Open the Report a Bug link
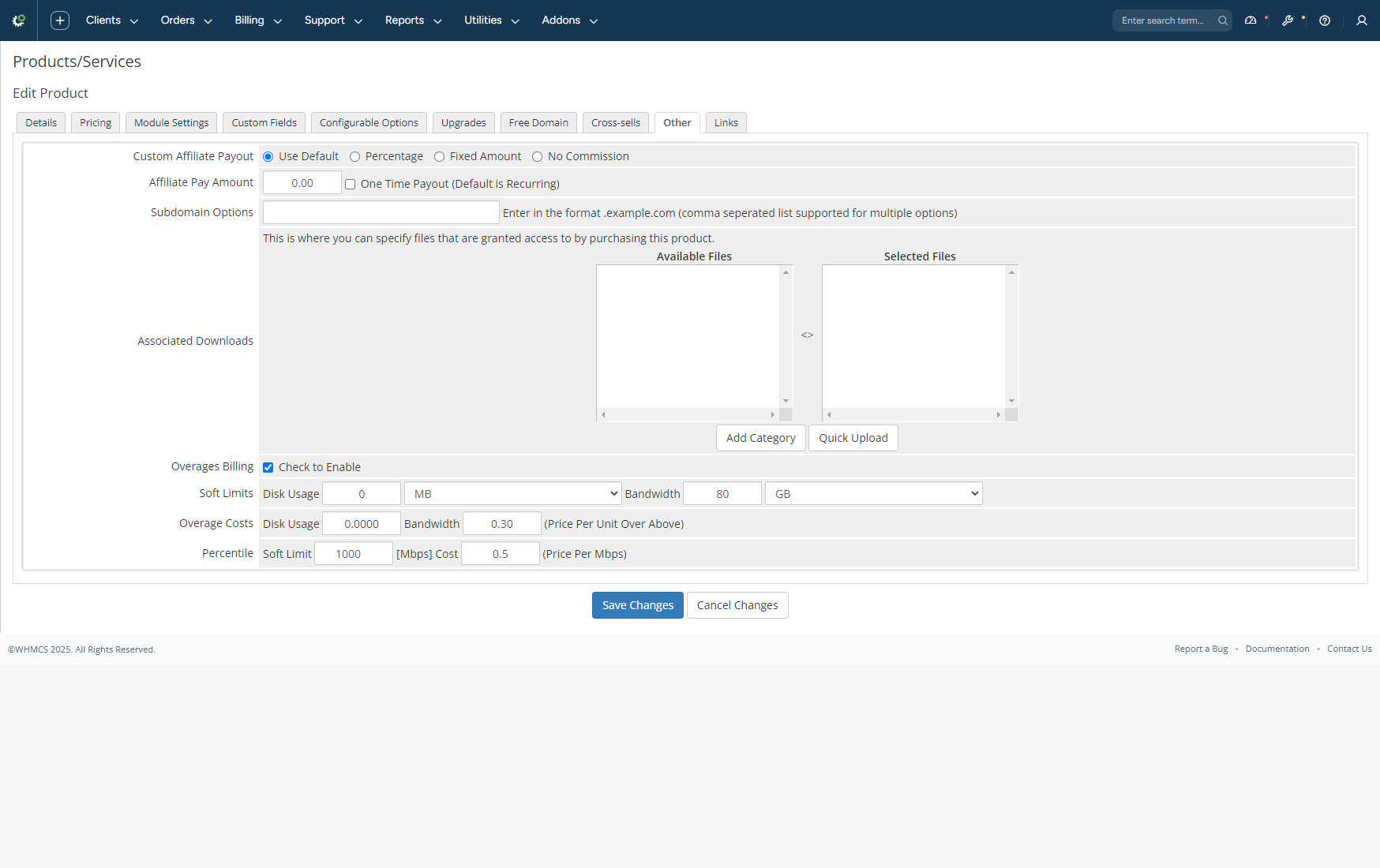Image resolution: width=1380 pixels, height=868 pixels. 1201,649
